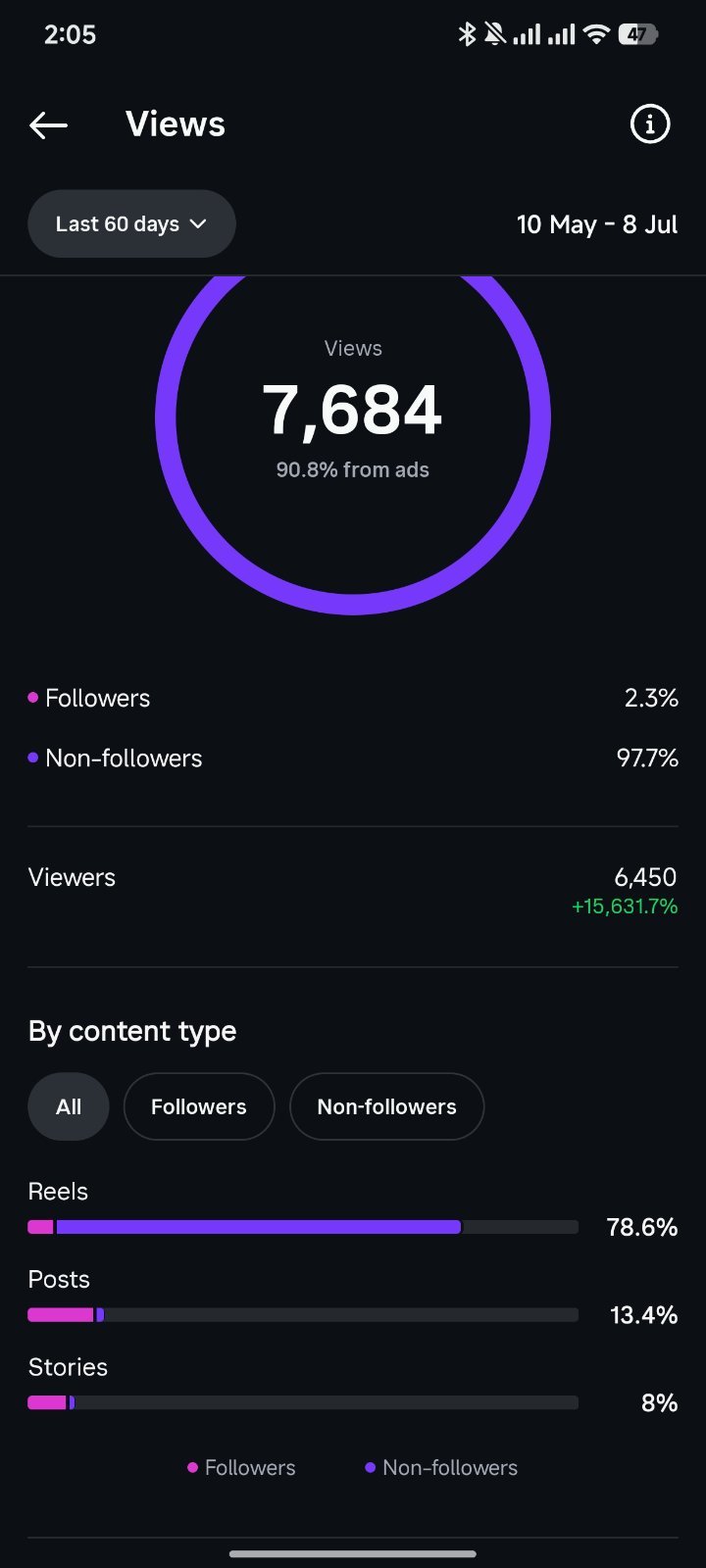Screen dimensions: 706x1568
Task: Tap the 10 May - 8 Jul date range
Action: (597, 224)
